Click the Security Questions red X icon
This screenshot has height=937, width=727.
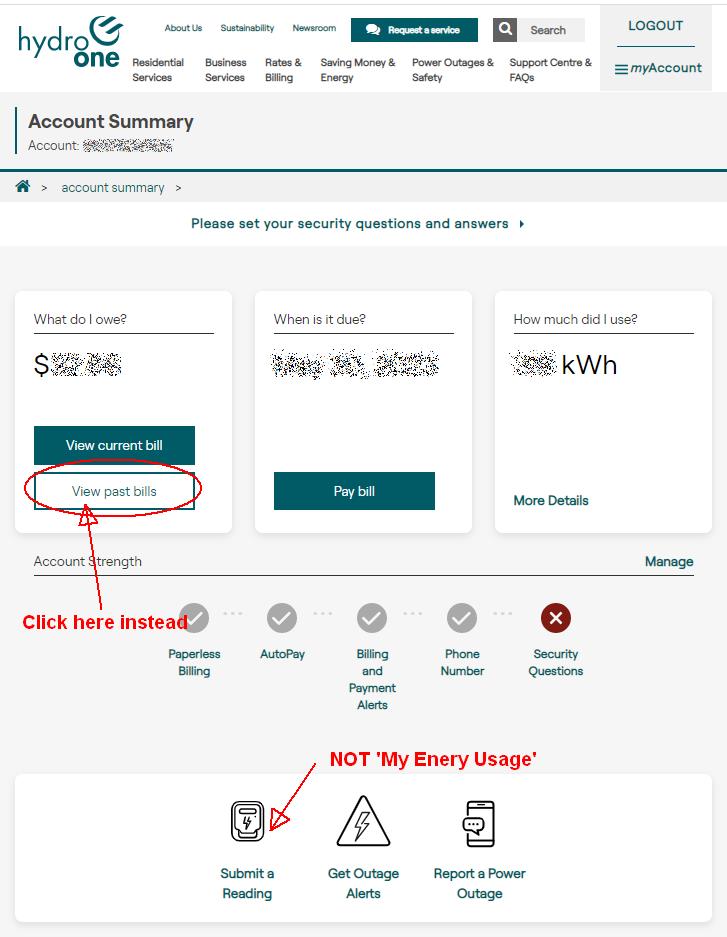(x=556, y=618)
